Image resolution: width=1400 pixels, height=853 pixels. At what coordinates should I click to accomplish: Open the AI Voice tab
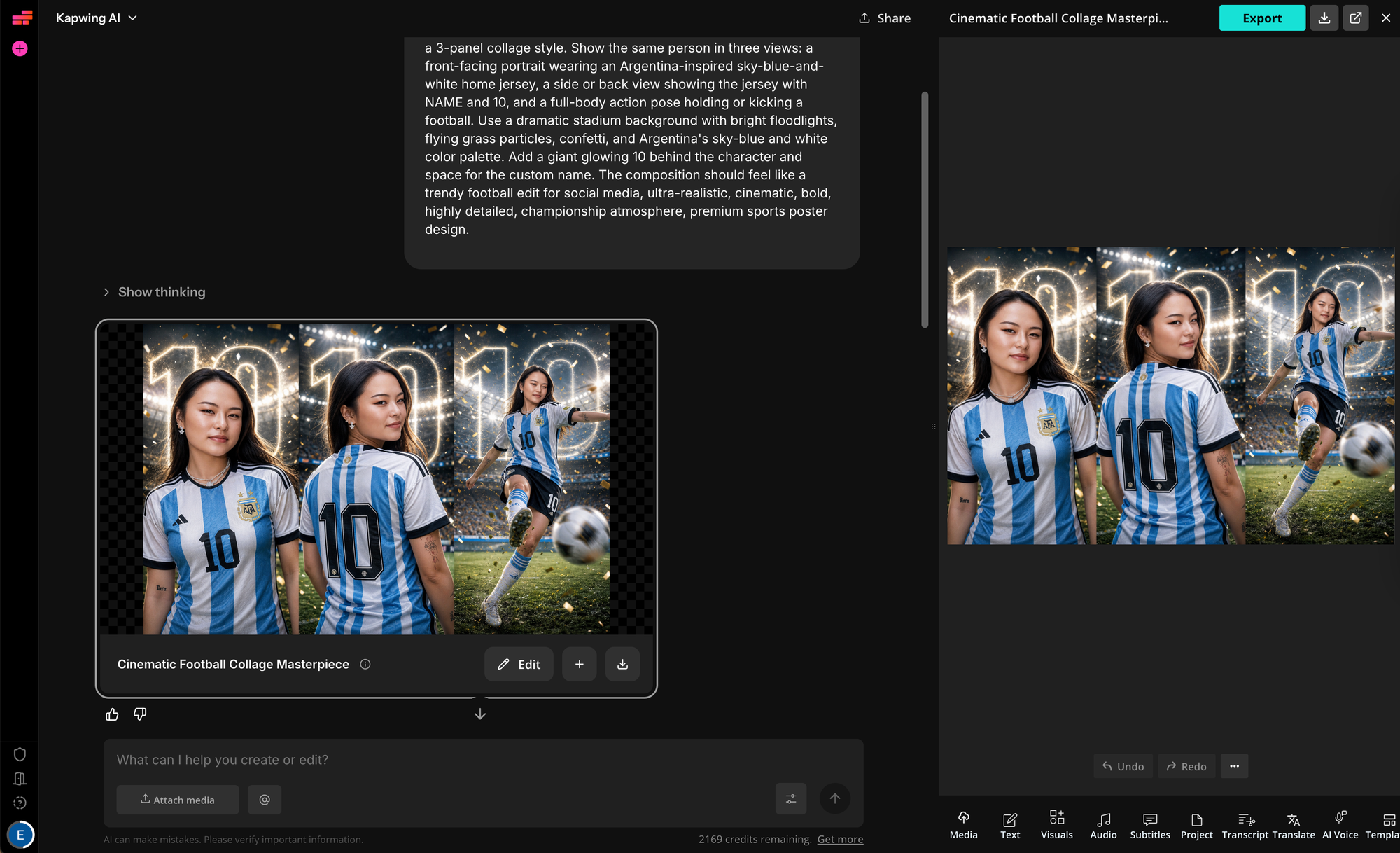(x=1340, y=825)
